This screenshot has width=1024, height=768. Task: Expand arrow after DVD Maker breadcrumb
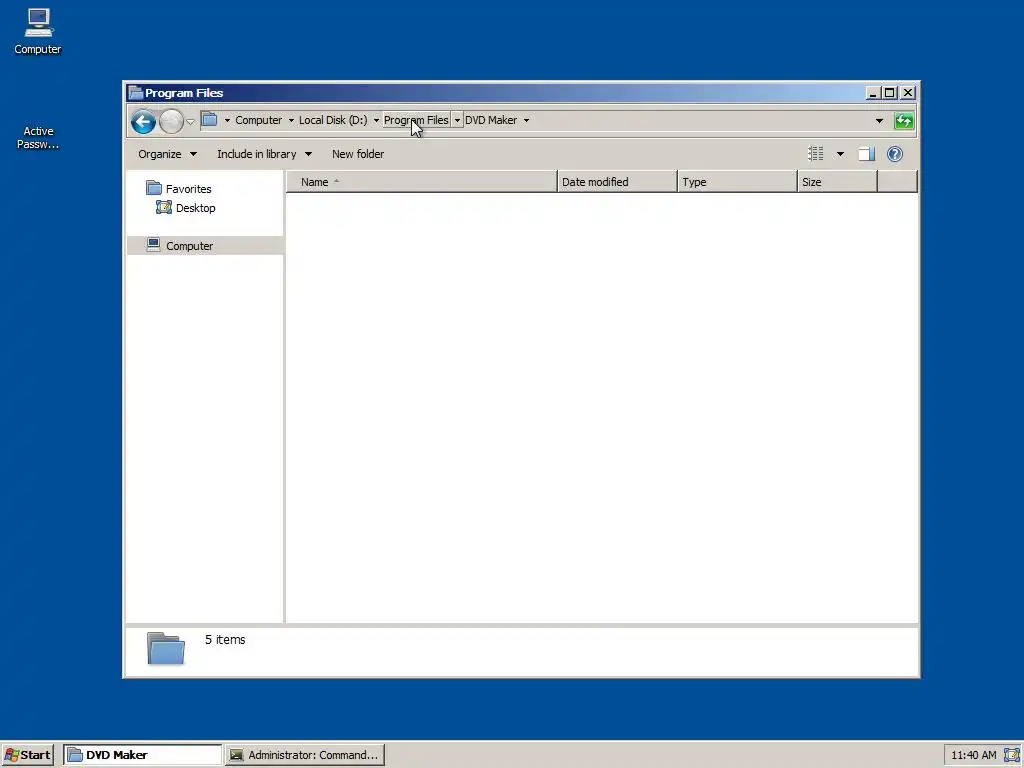point(526,120)
